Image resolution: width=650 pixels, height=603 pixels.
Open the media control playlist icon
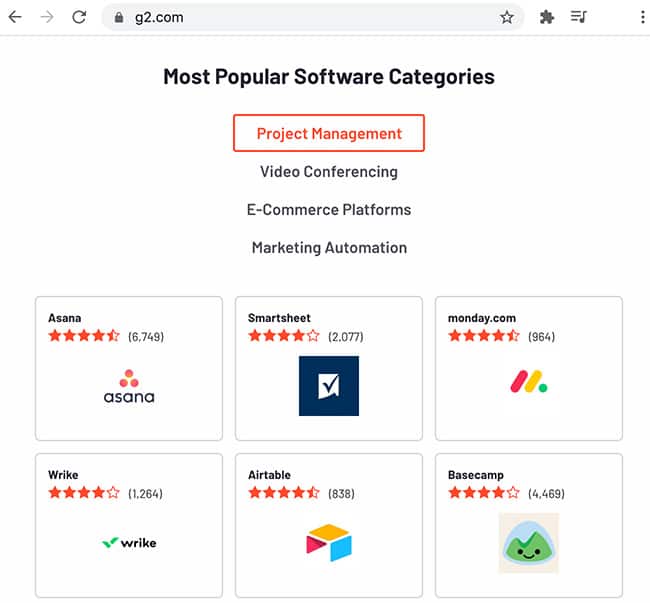click(578, 17)
